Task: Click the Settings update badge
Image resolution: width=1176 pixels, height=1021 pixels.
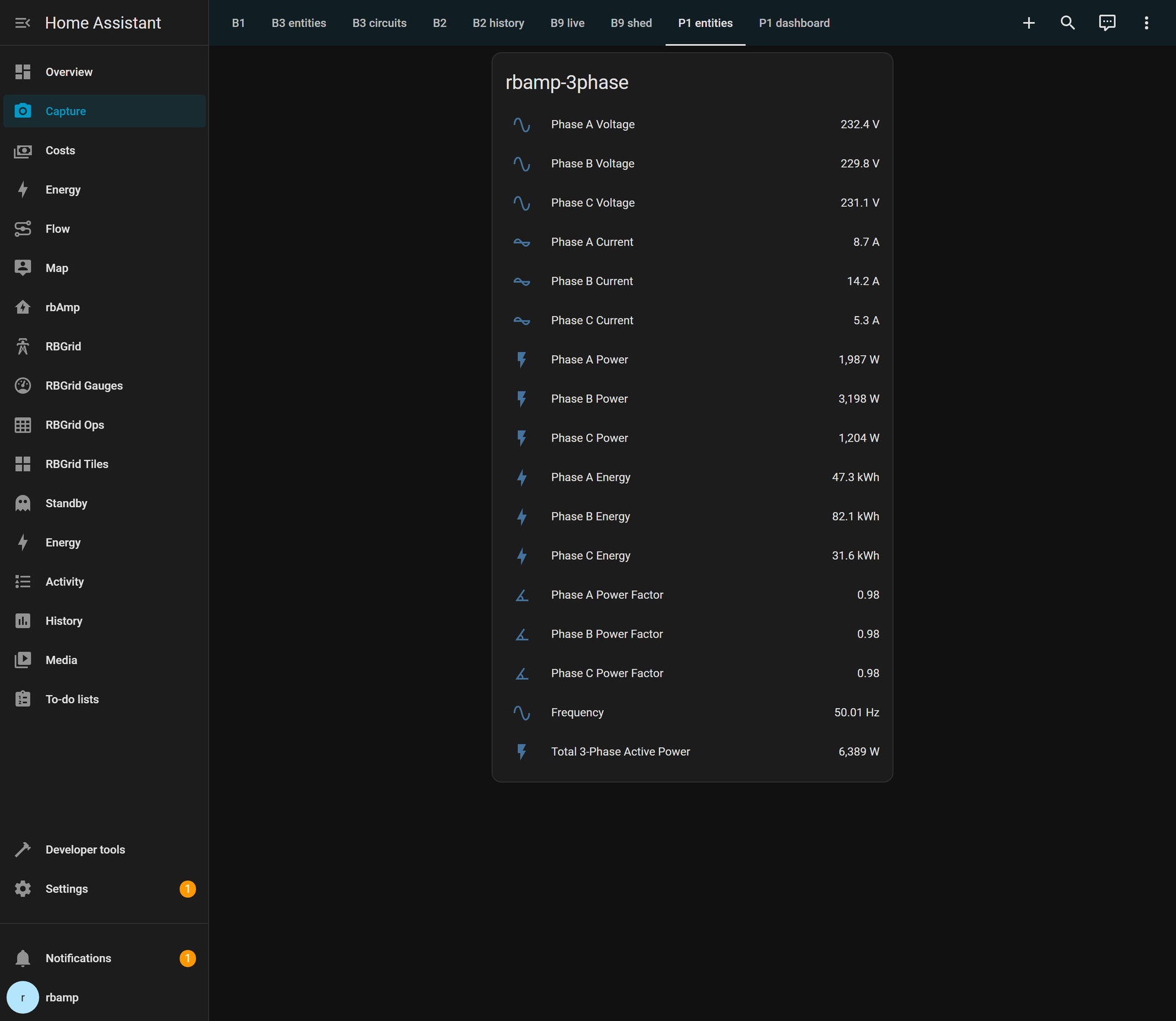Action: [187, 889]
